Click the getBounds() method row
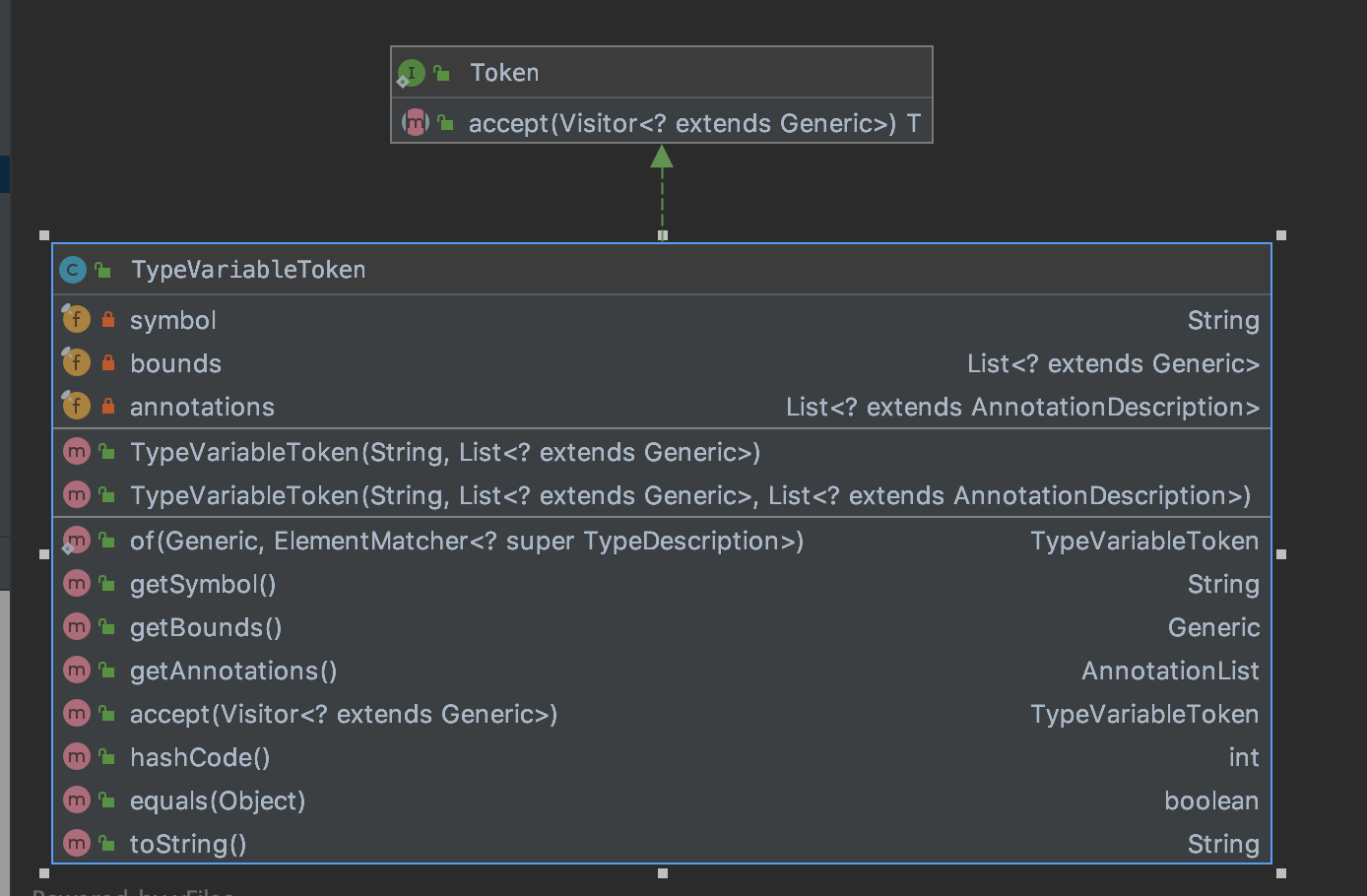Viewport: 1367px width, 896px height. 206,627
